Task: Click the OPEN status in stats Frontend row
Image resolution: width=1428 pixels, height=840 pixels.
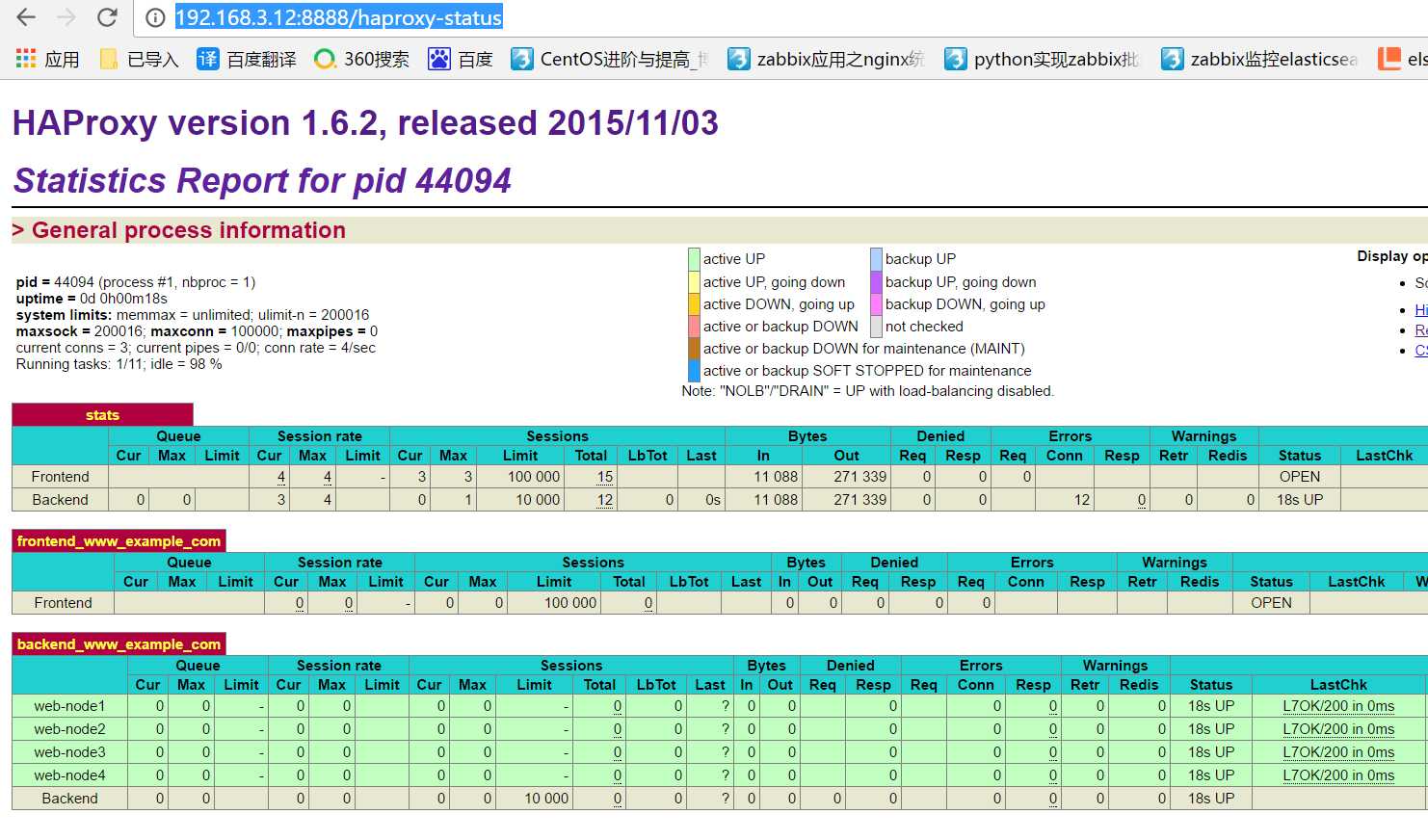Action: [x=1300, y=477]
